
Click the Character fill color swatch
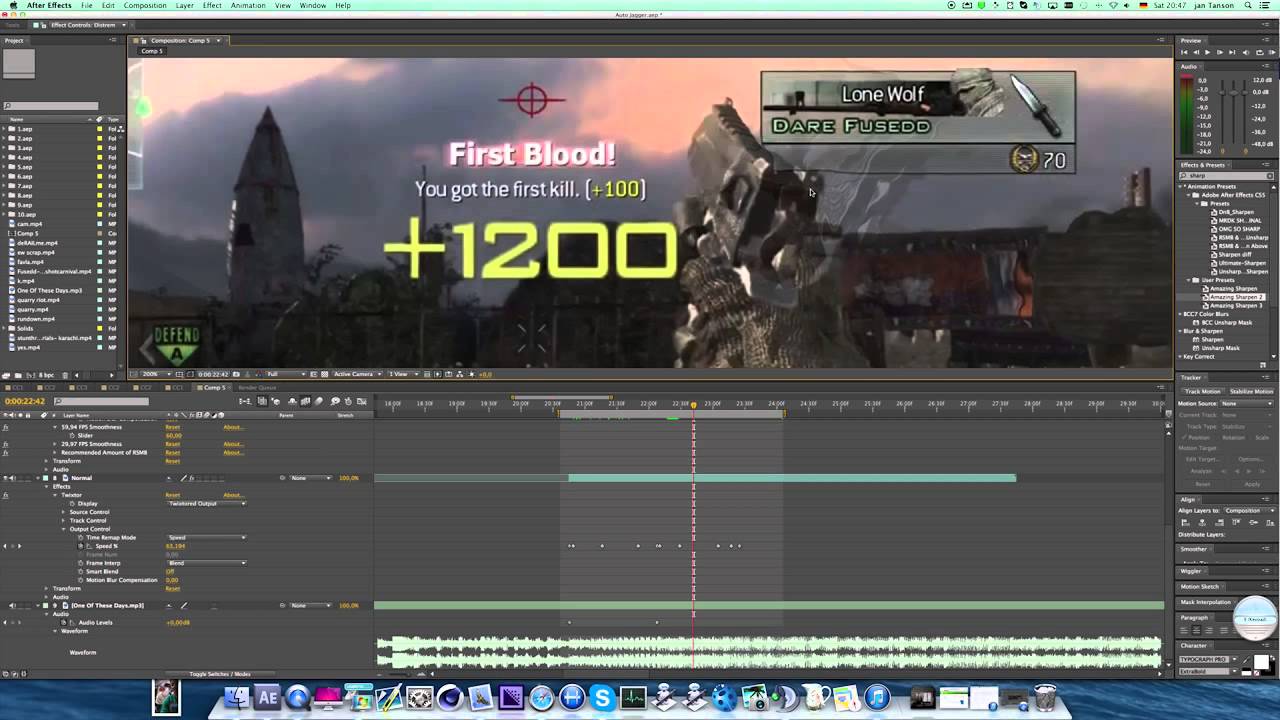tap(1261, 663)
